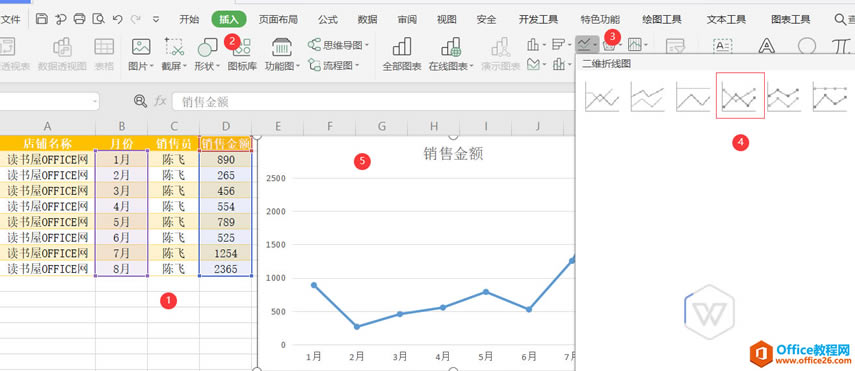Choose the highlighted line-with-markers chart thumbnail

[x=740, y=95]
